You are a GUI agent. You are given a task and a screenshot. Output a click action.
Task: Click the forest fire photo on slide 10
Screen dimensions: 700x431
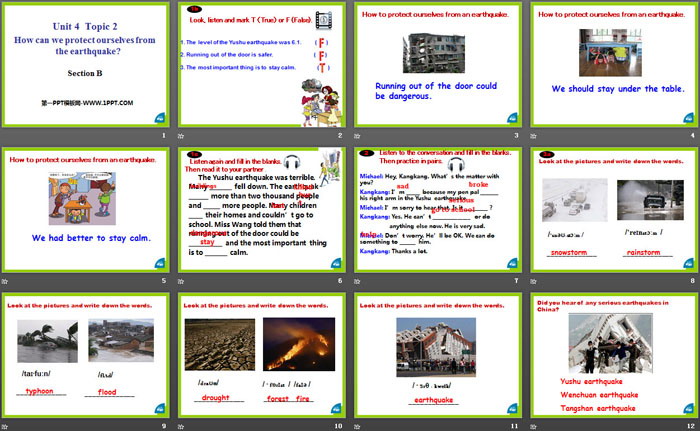299,344
